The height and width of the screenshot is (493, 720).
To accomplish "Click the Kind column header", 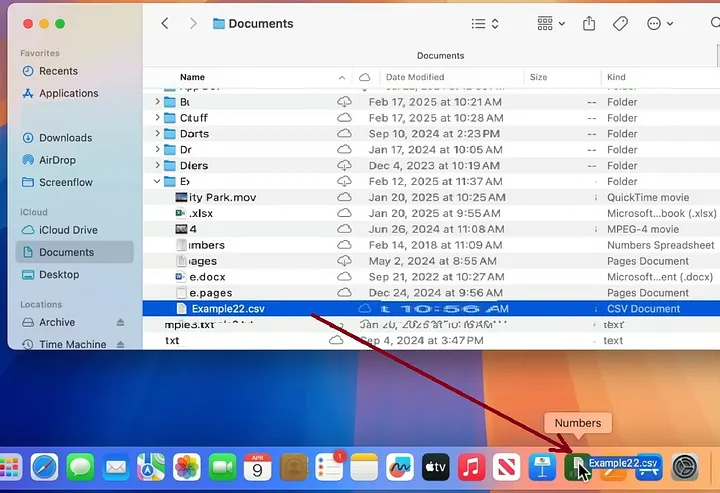I will [x=617, y=77].
